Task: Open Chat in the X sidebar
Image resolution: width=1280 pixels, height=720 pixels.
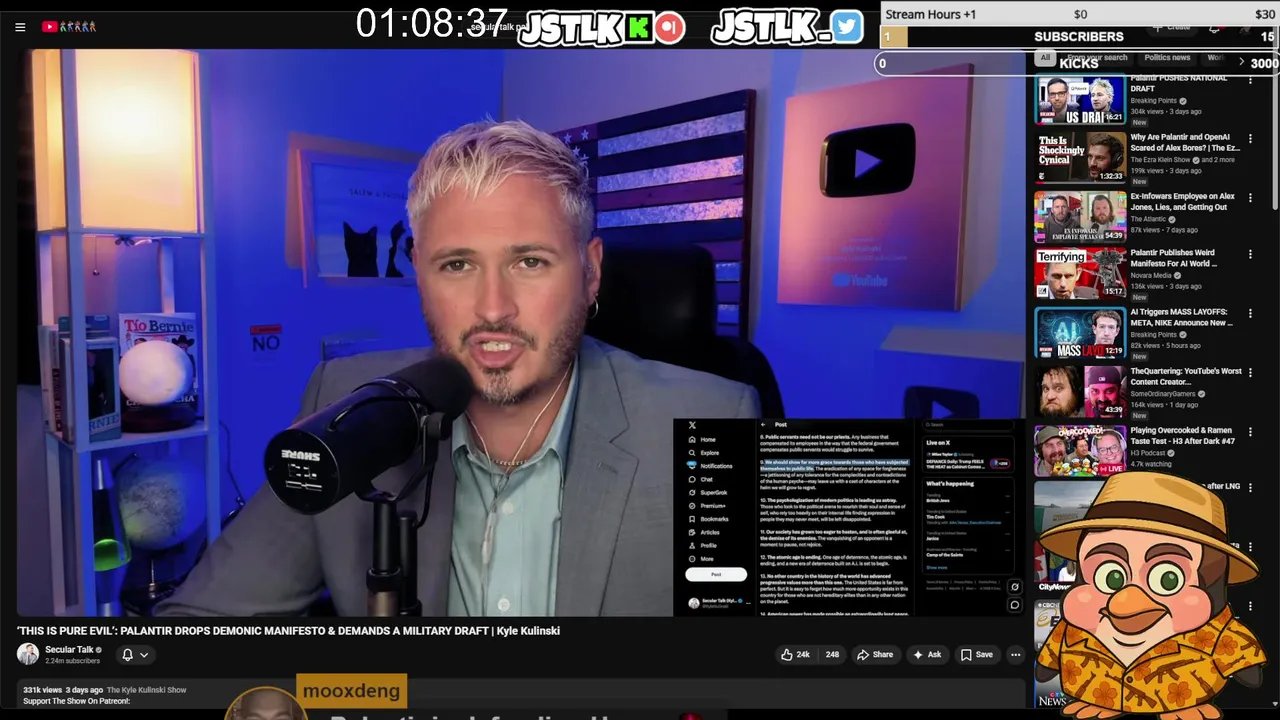Action: 700,480
